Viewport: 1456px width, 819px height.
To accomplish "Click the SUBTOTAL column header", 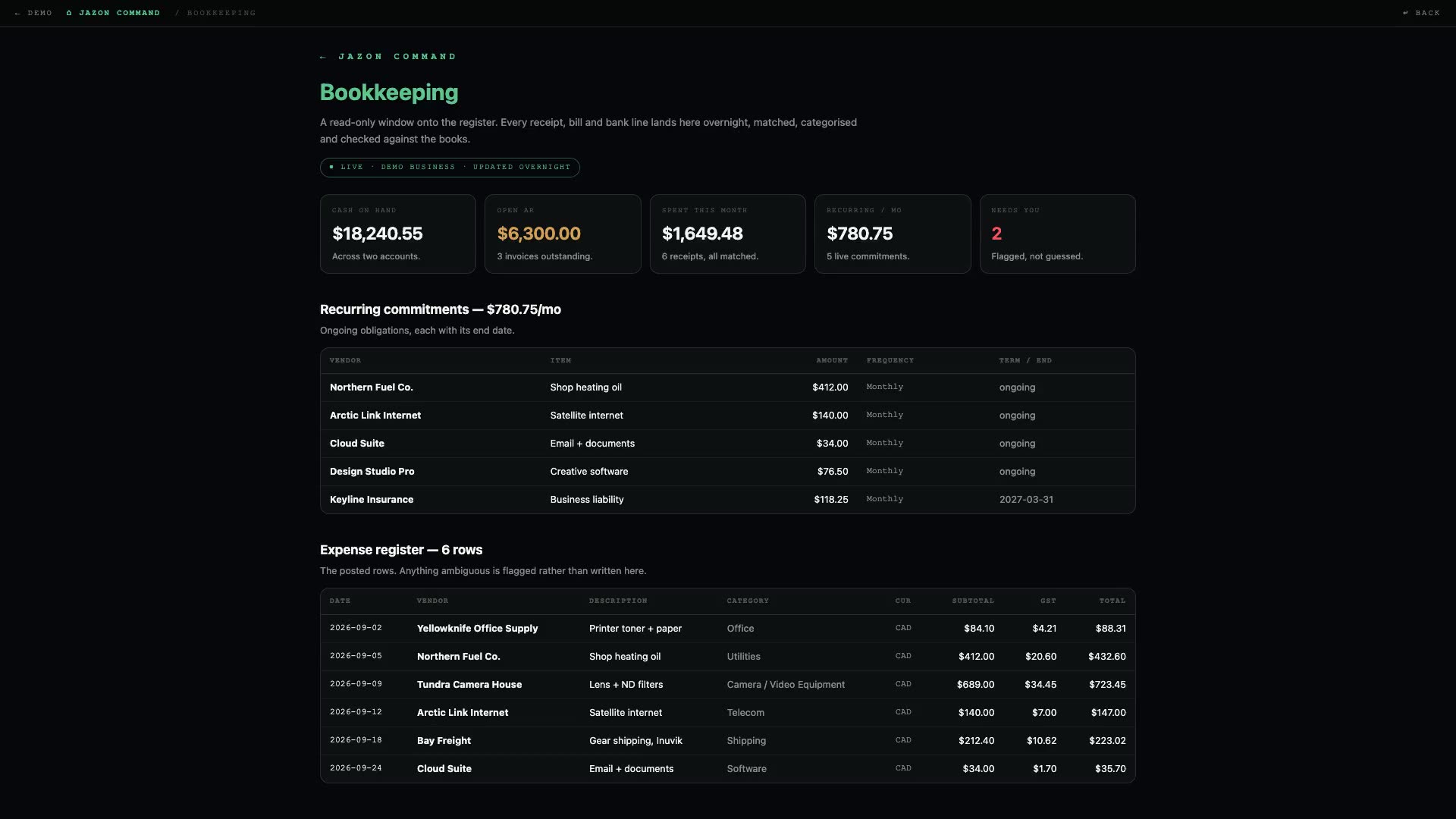I will [973, 601].
